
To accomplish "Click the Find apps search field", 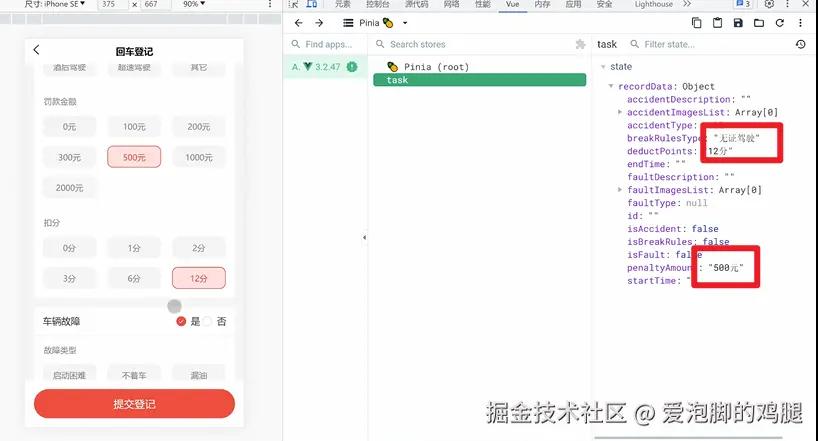I will pos(328,44).
